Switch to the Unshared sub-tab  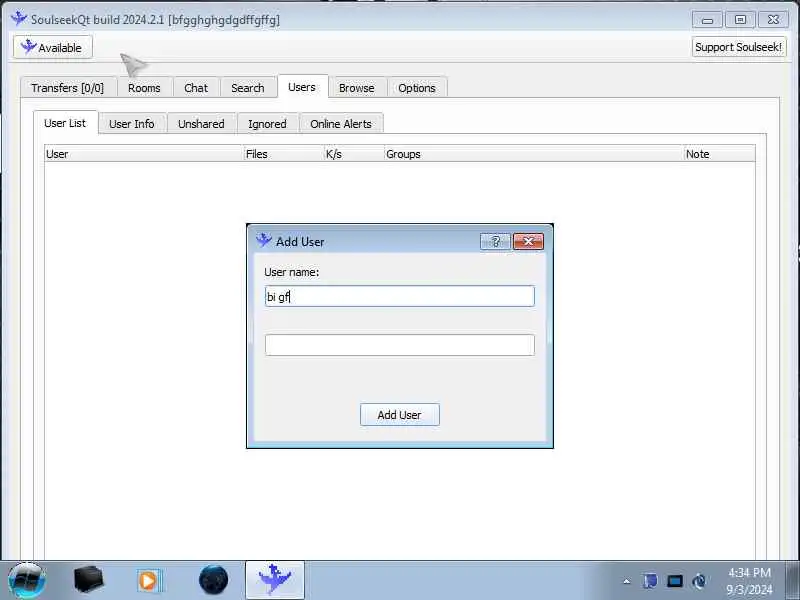pos(202,123)
